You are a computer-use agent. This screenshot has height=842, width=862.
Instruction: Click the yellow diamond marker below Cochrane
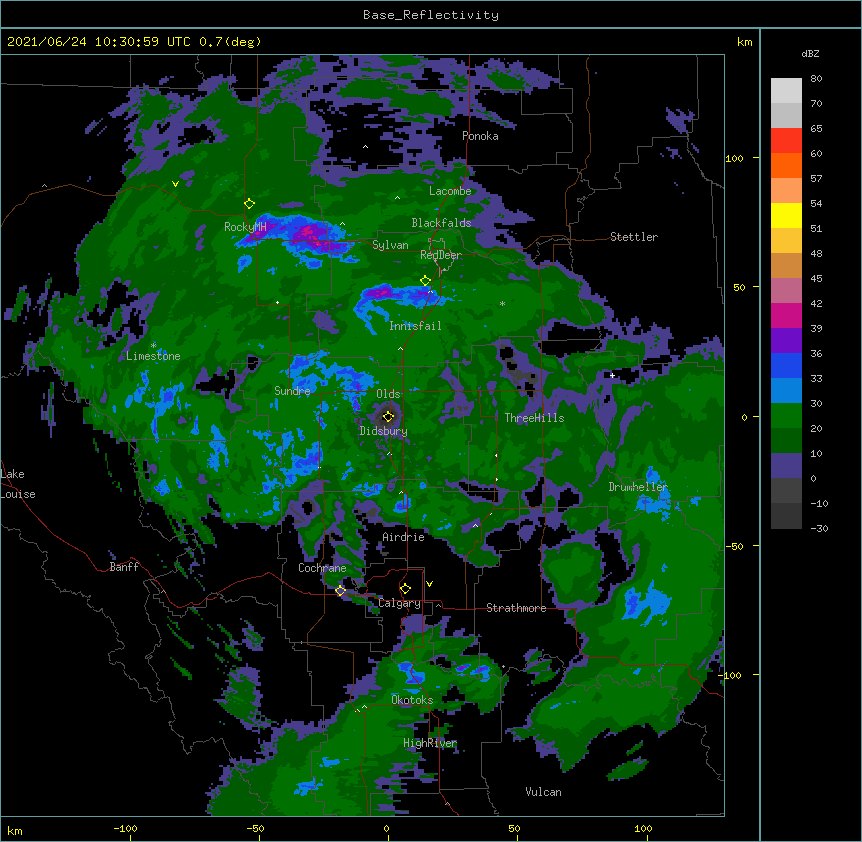pos(340,591)
